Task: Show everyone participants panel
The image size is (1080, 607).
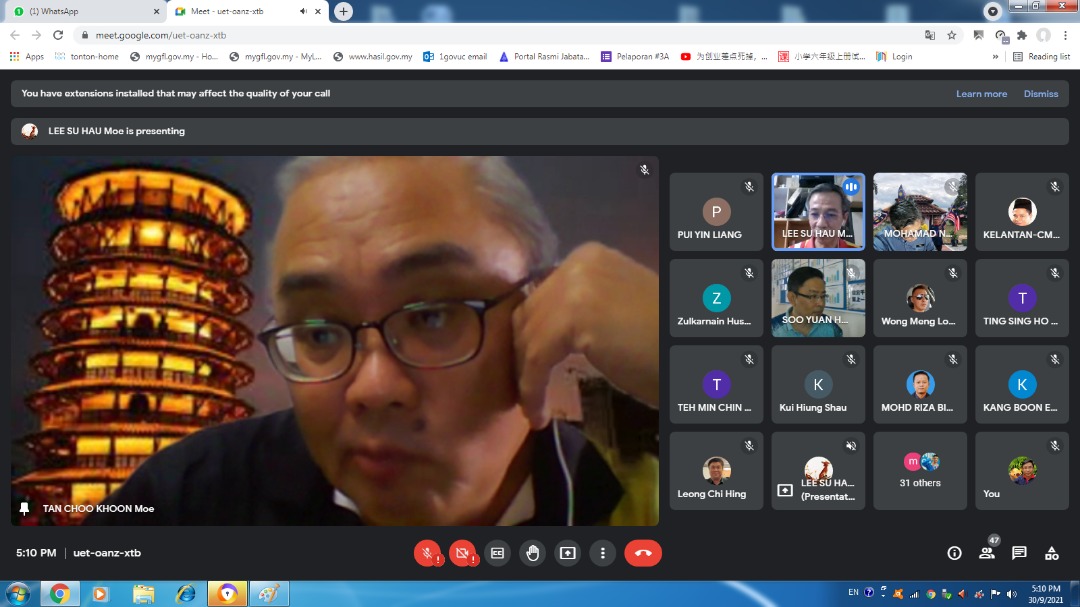Action: 987,553
